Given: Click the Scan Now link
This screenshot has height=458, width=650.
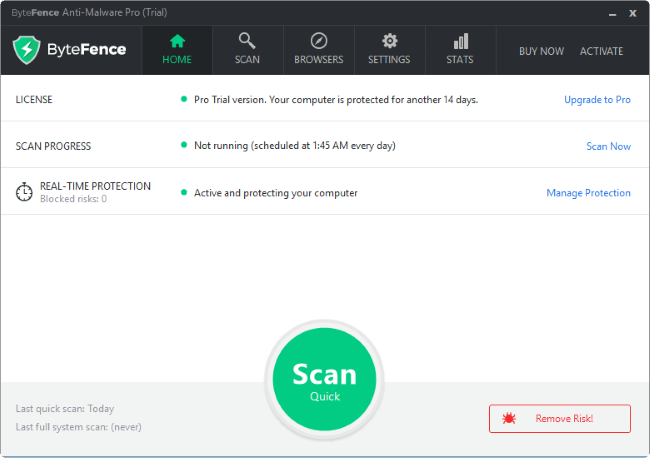Looking at the screenshot, I should [608, 146].
